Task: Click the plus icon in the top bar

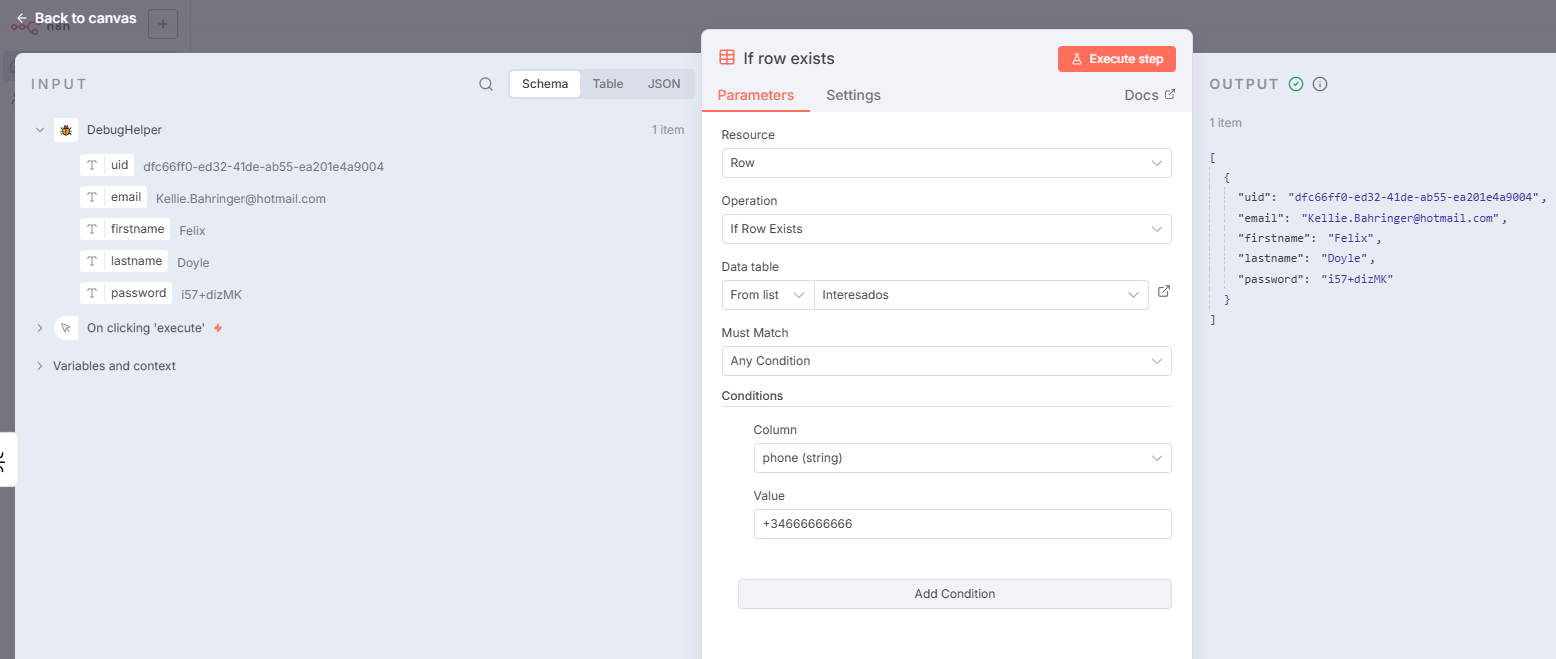Action: (x=163, y=23)
